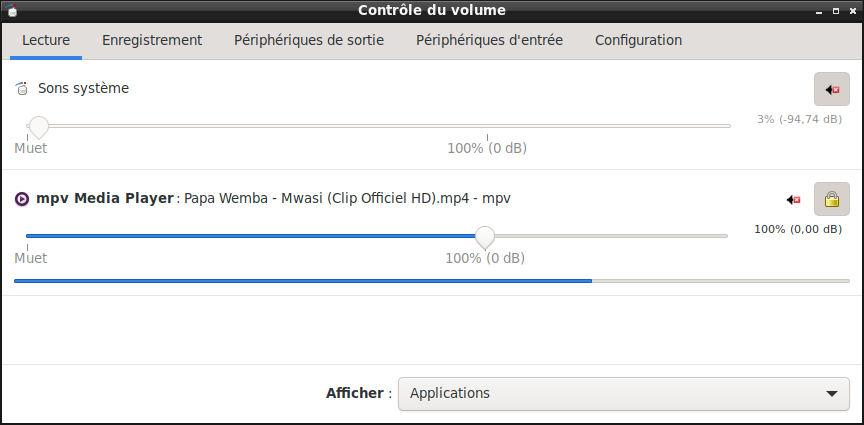
Task: Go to the Périphériques d'entrée tab
Action: (489, 40)
